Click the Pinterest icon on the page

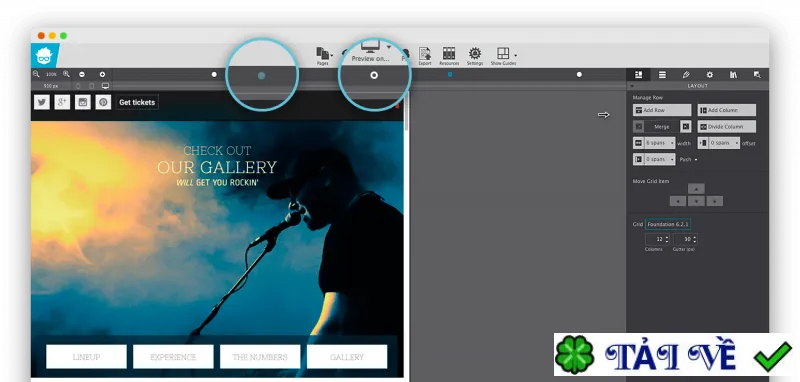pyautogui.click(x=103, y=102)
